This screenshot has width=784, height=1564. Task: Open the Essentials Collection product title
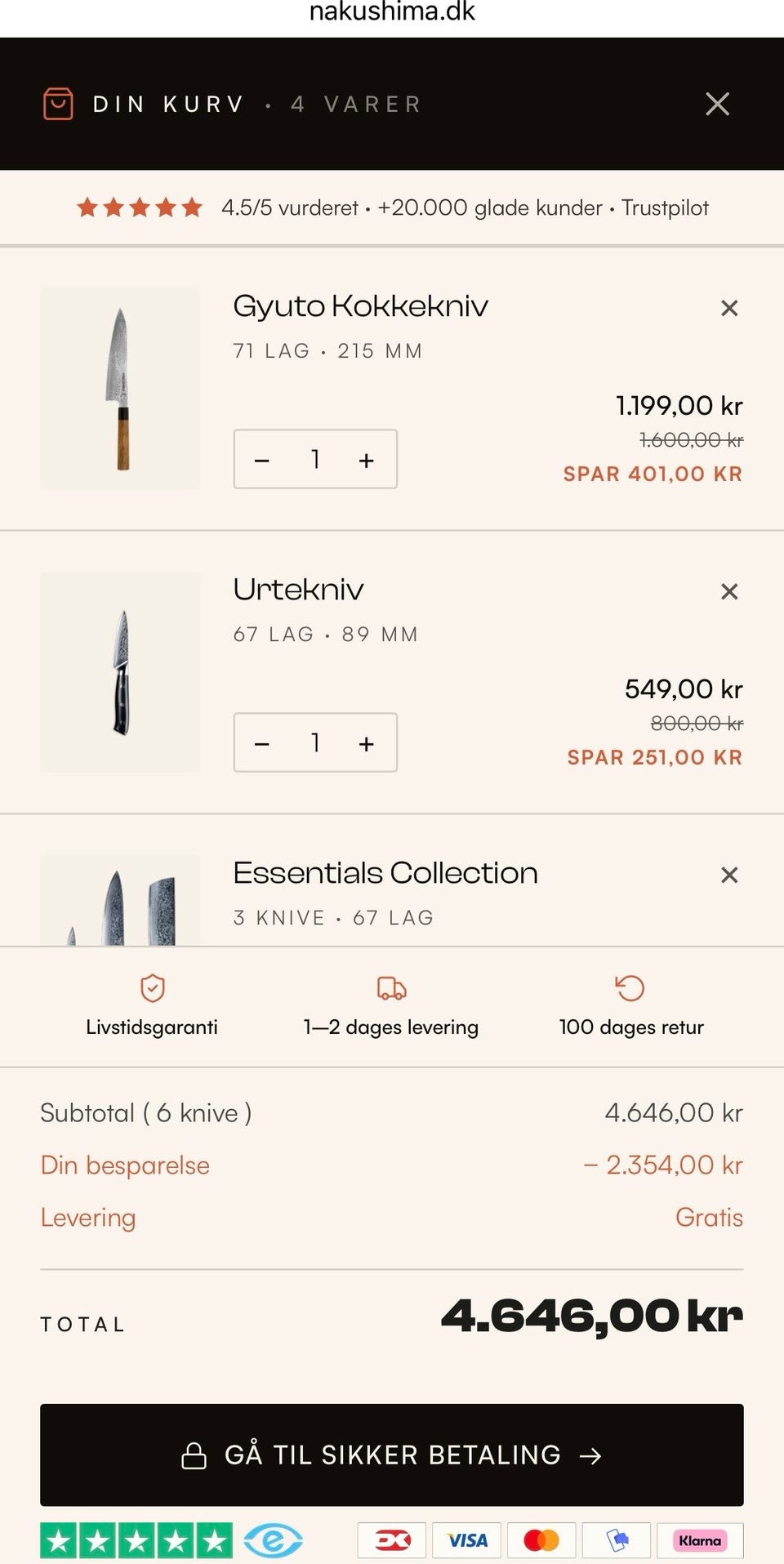(385, 873)
